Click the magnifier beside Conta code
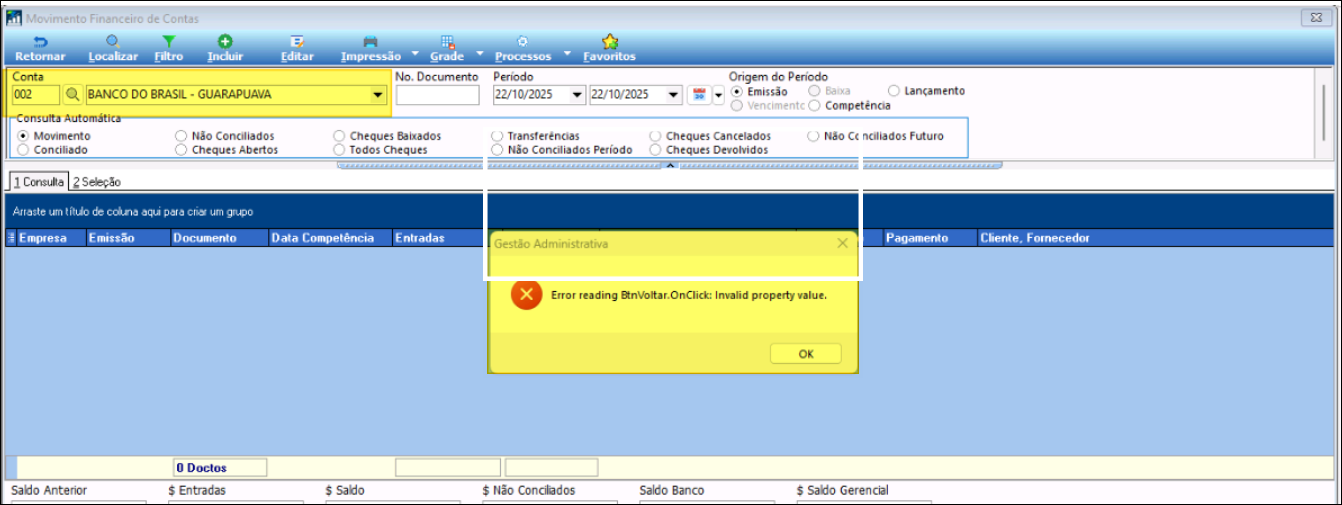 tap(73, 95)
